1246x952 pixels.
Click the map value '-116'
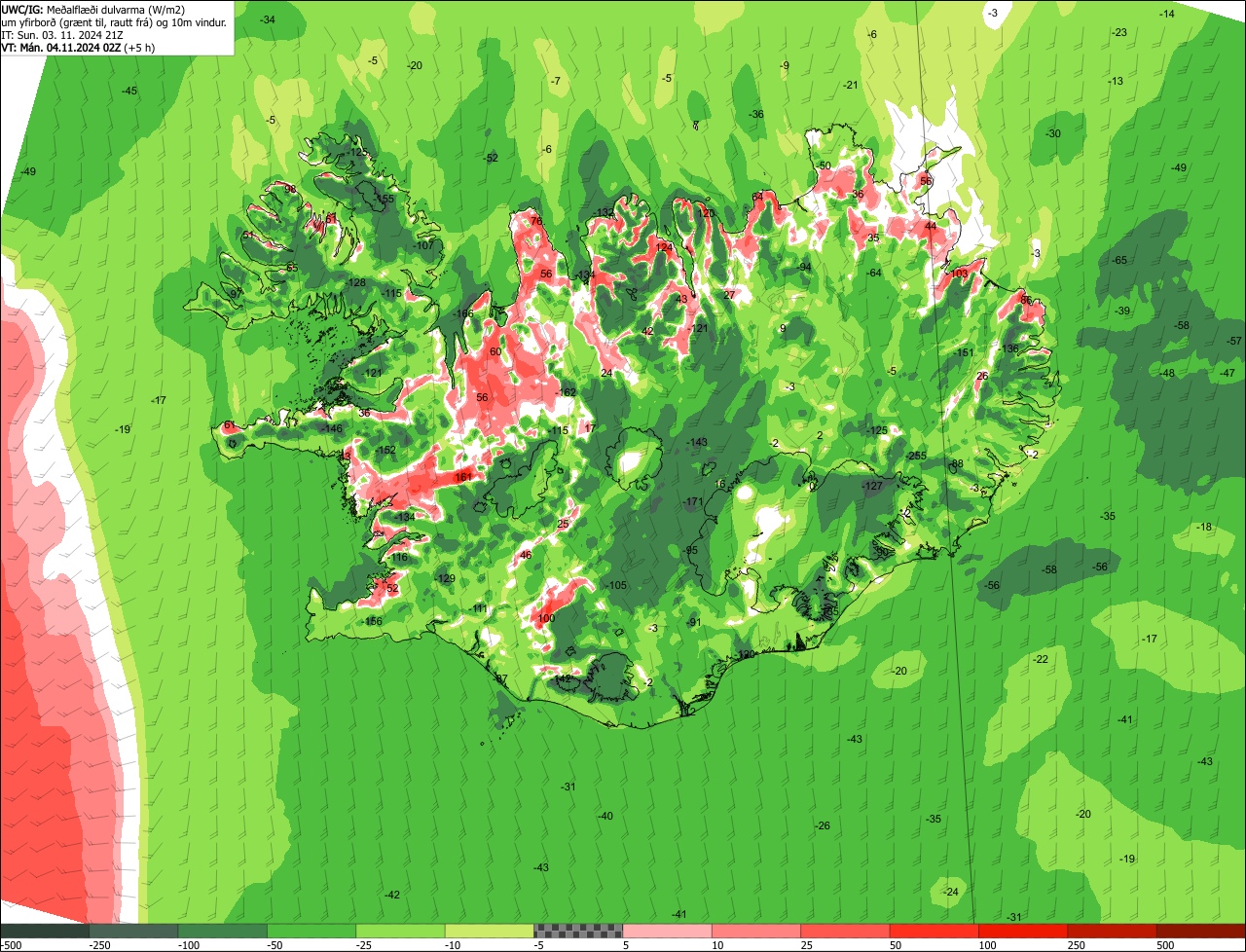click(x=398, y=557)
